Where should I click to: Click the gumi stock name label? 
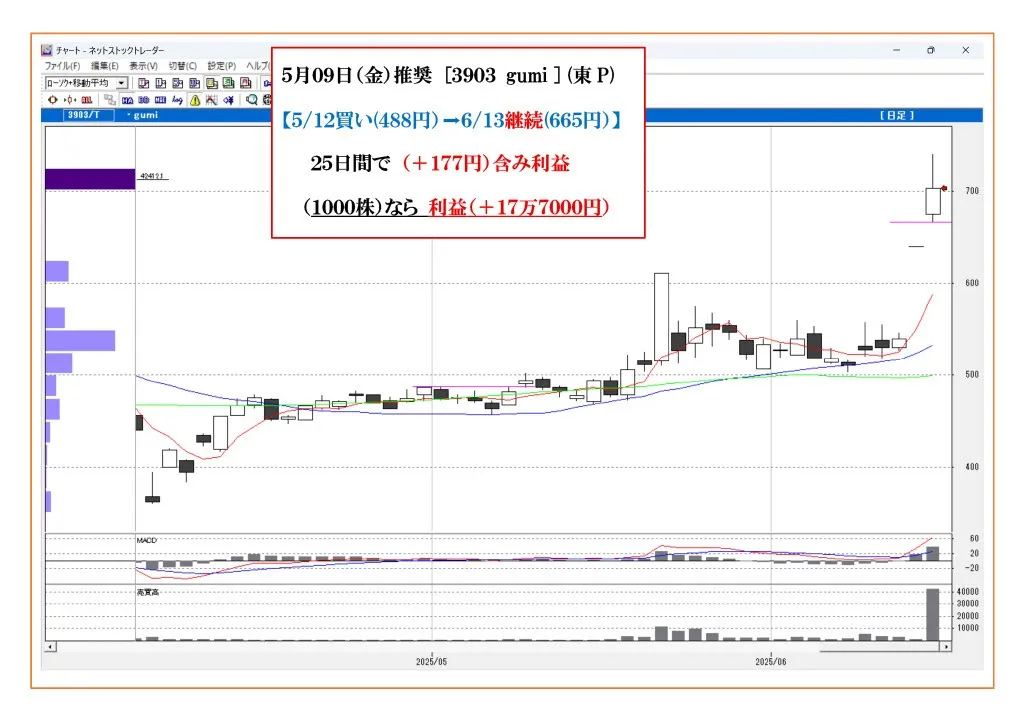tap(146, 115)
